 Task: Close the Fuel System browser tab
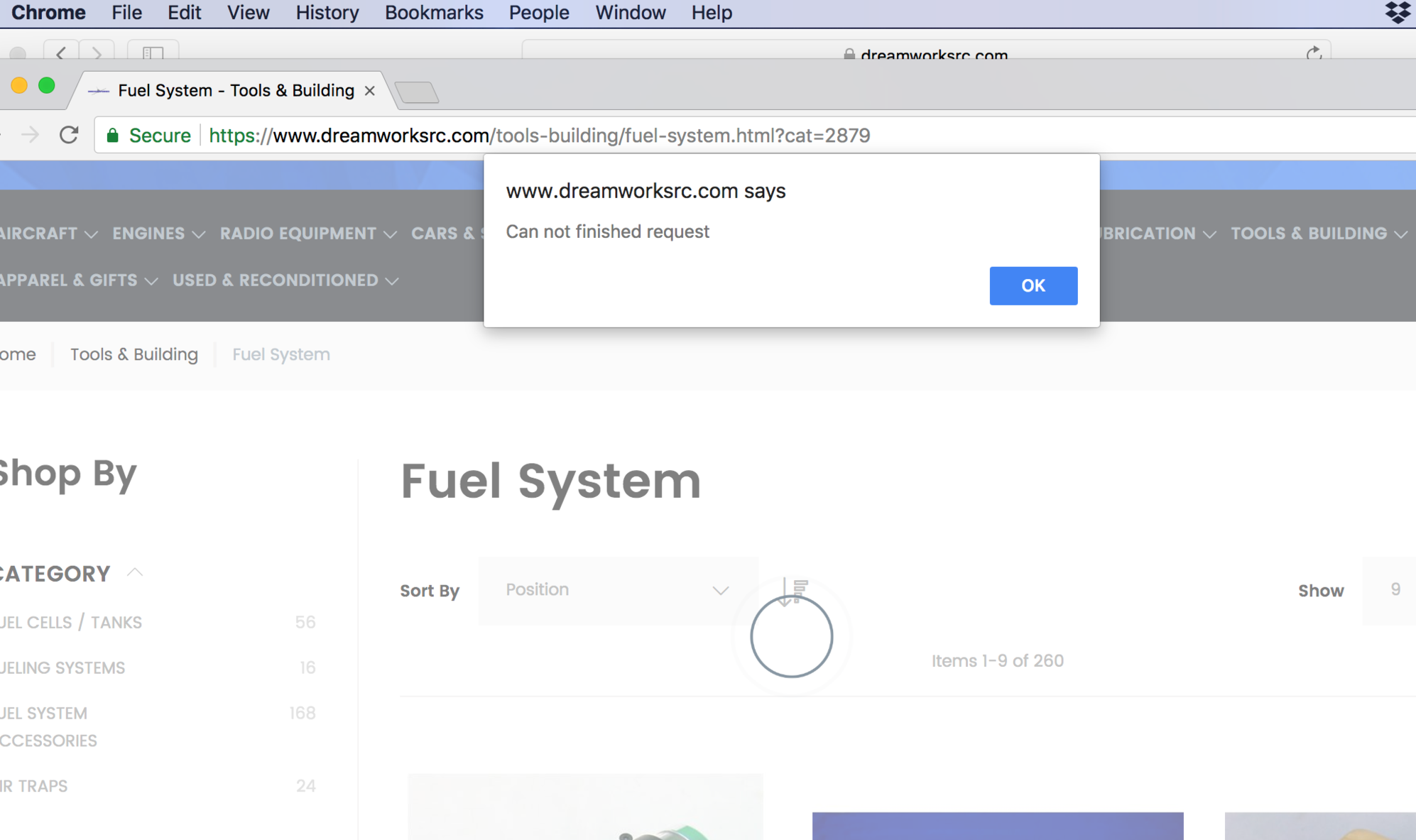point(369,91)
